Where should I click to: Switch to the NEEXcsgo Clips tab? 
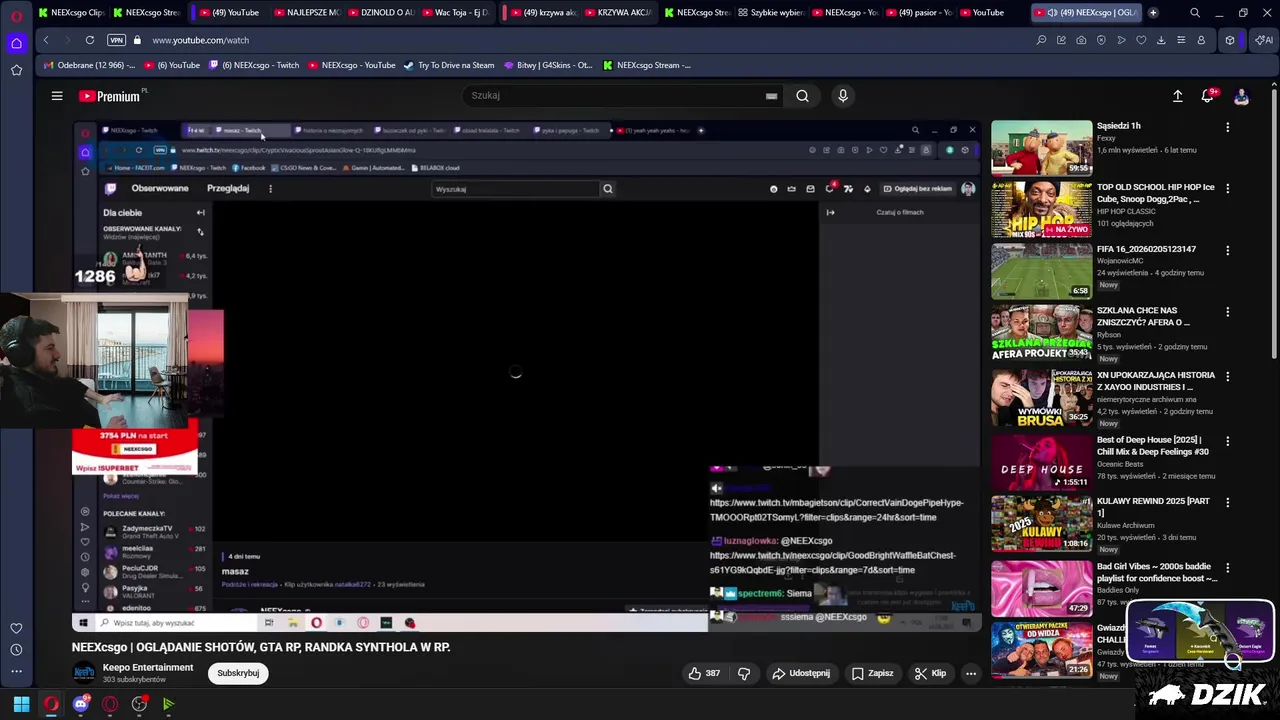pyautogui.click(x=70, y=13)
